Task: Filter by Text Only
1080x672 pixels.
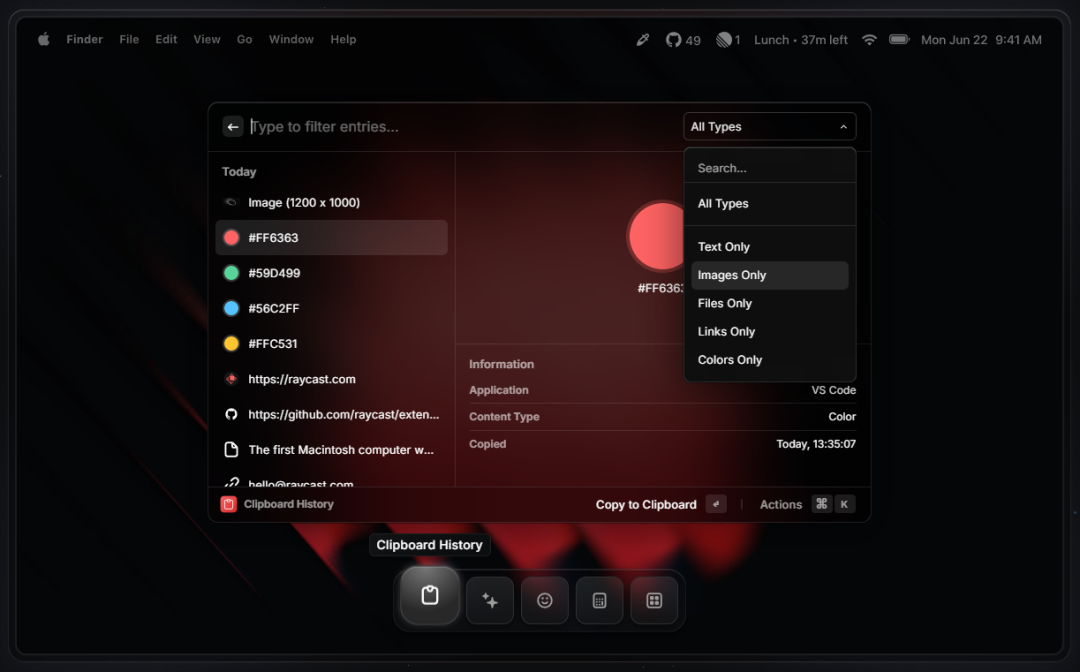Action: (x=769, y=246)
